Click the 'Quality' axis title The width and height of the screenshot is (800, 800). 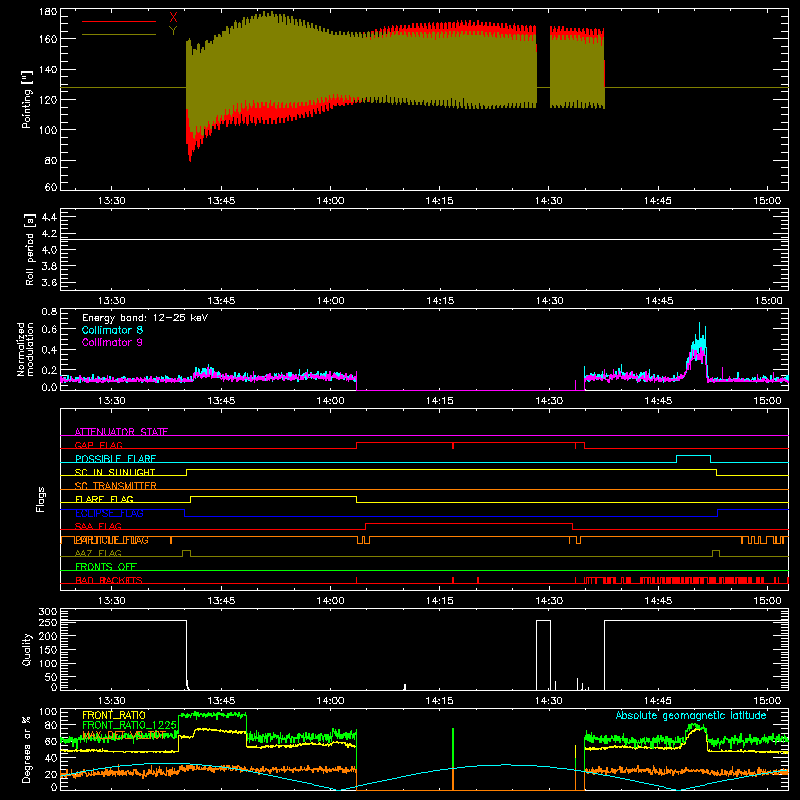(27, 650)
